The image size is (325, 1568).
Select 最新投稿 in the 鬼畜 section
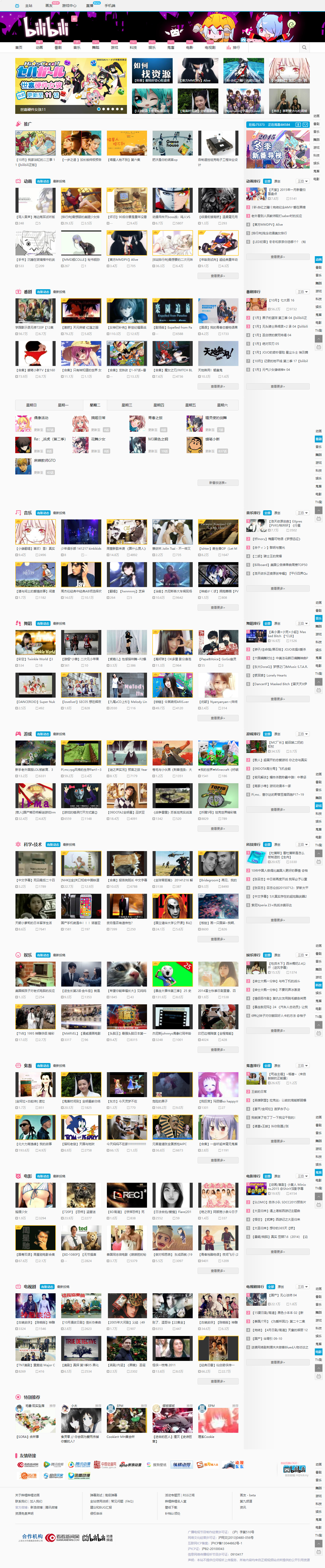(59, 1066)
